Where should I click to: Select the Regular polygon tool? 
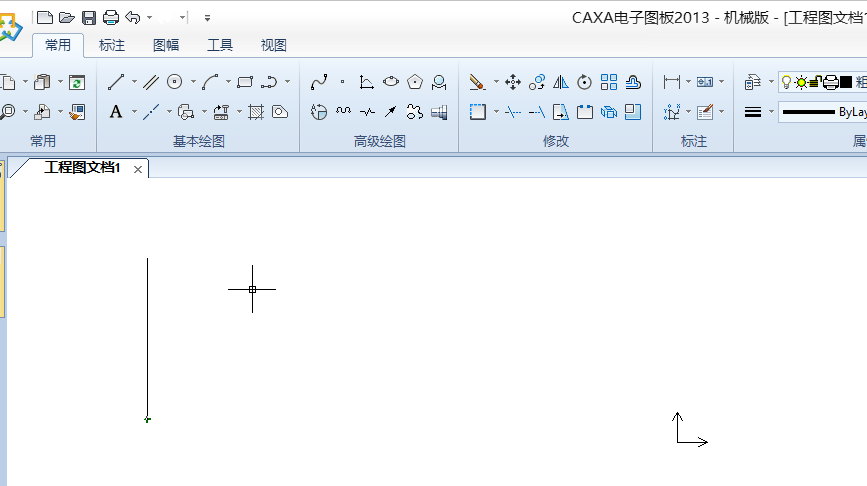click(x=415, y=82)
